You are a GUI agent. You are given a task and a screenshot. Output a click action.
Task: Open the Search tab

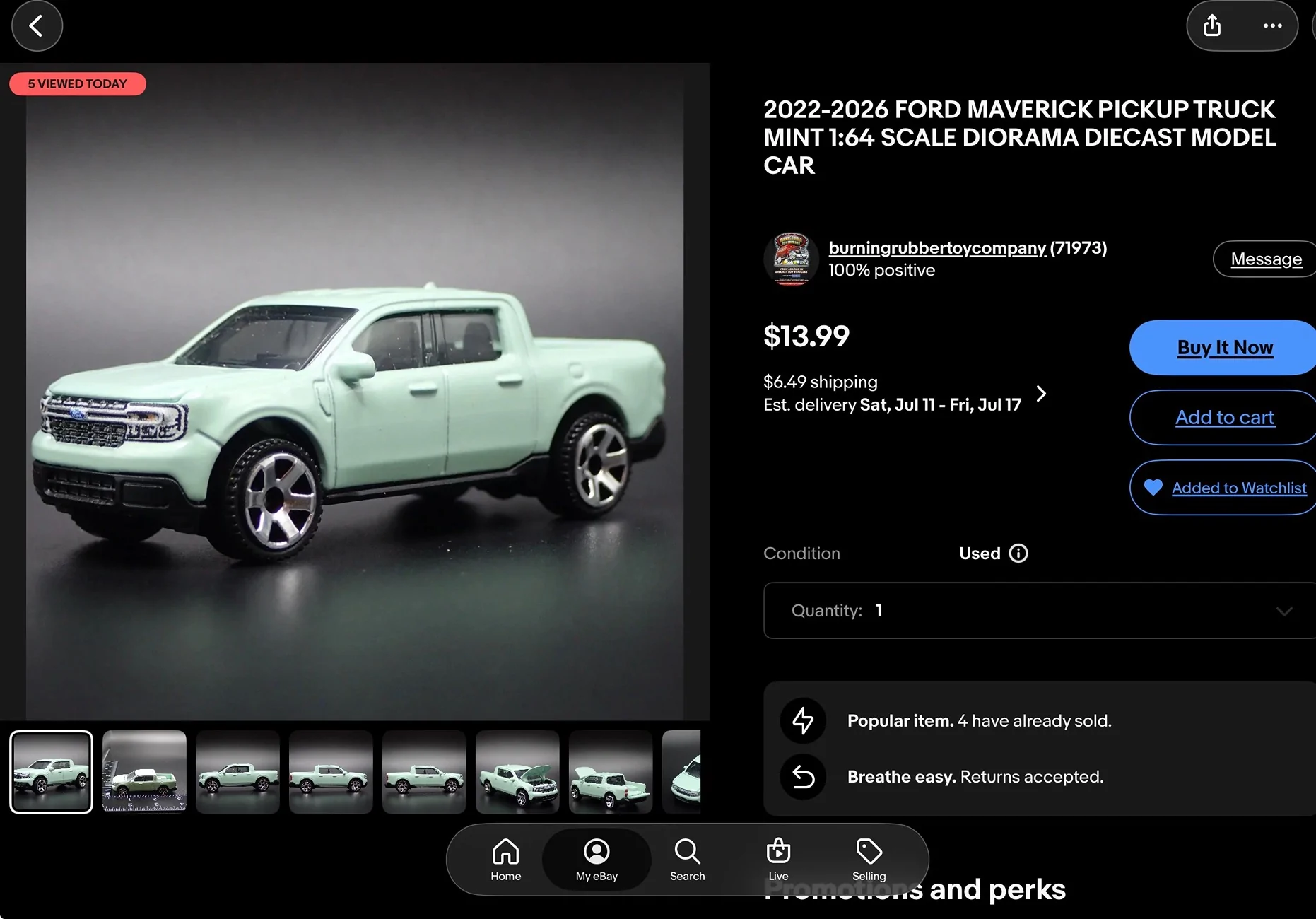tap(688, 860)
